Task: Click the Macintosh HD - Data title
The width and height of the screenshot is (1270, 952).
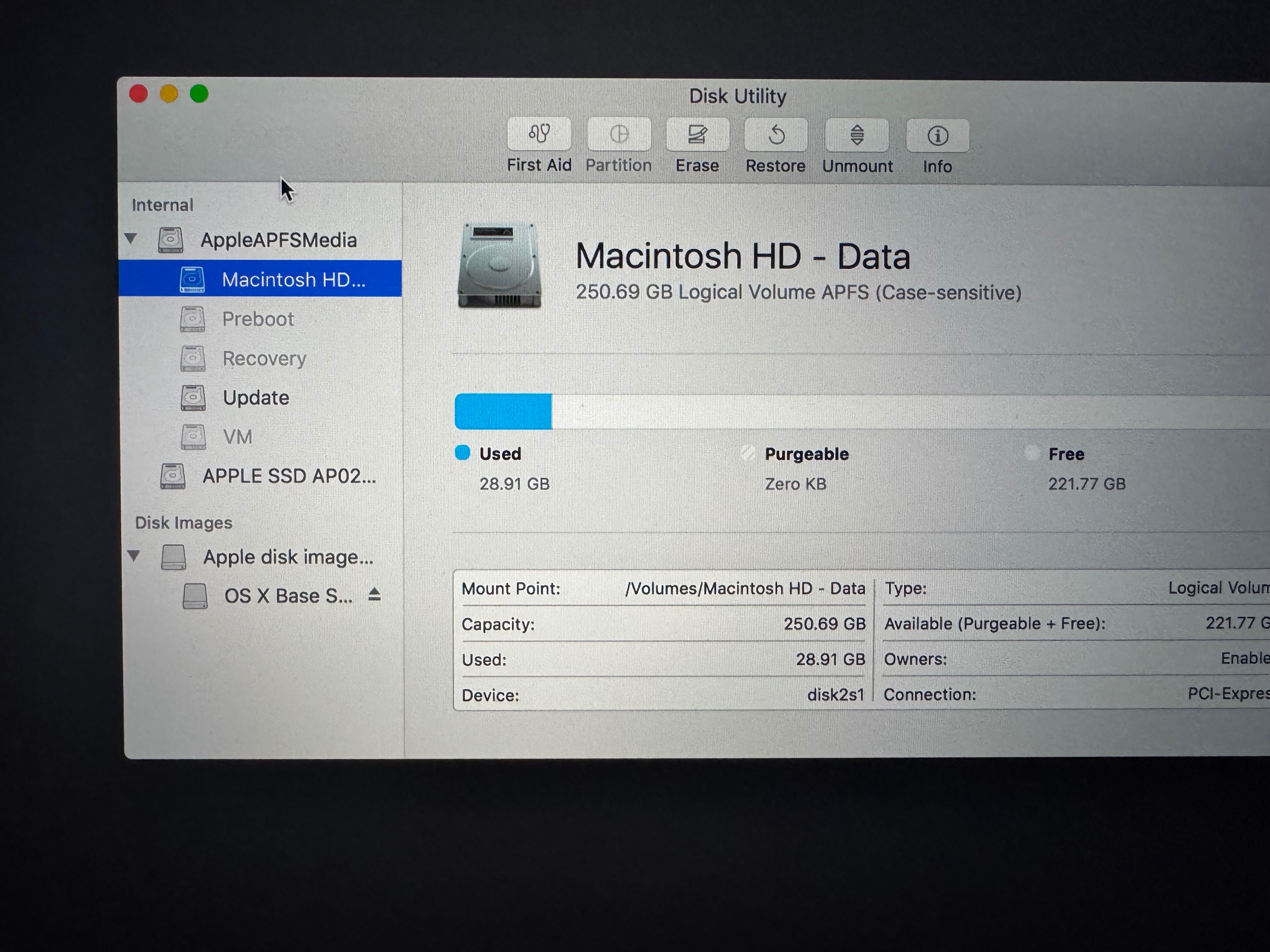Action: pyautogui.click(x=743, y=256)
